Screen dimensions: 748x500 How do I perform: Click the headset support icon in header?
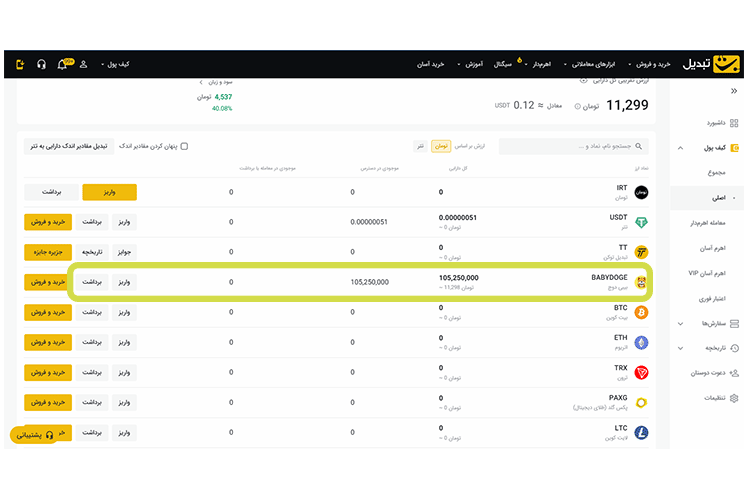(41, 64)
